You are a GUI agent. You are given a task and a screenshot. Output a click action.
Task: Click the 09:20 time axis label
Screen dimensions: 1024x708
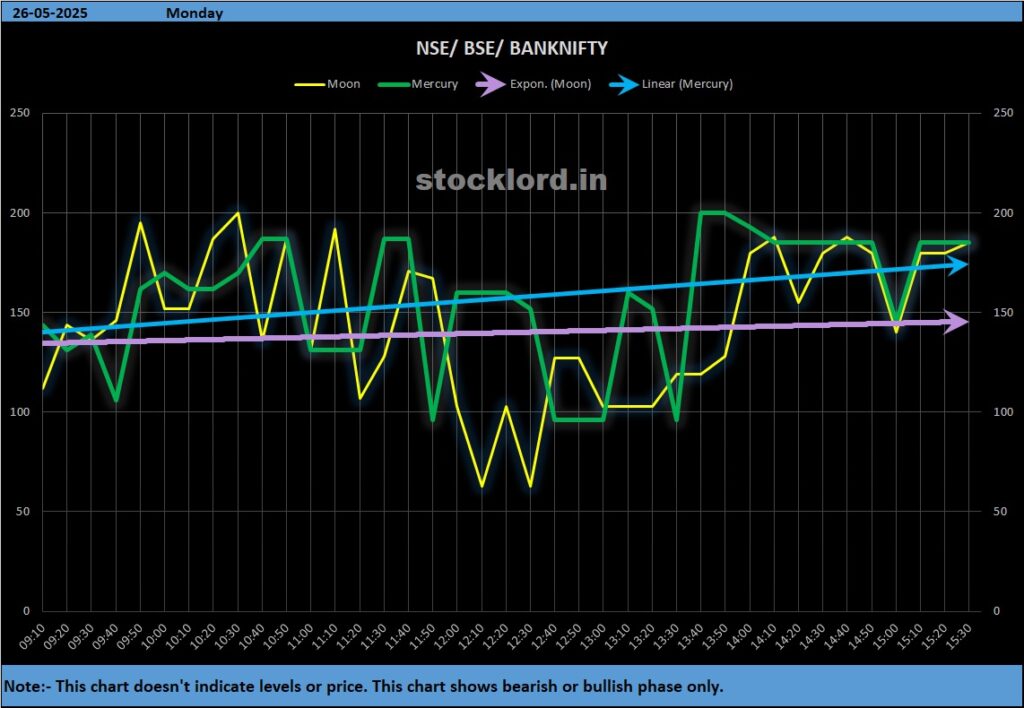click(57, 636)
